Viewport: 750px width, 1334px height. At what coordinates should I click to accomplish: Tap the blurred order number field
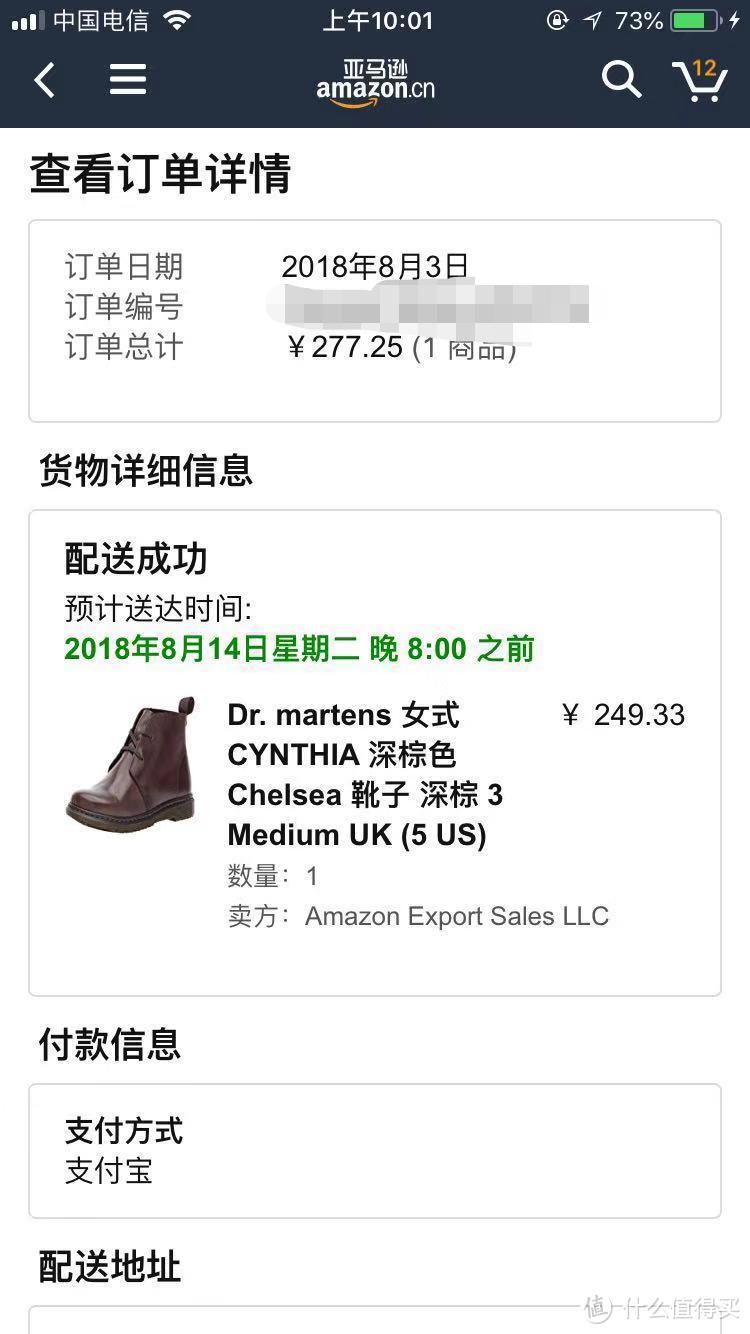pyautogui.click(x=428, y=304)
